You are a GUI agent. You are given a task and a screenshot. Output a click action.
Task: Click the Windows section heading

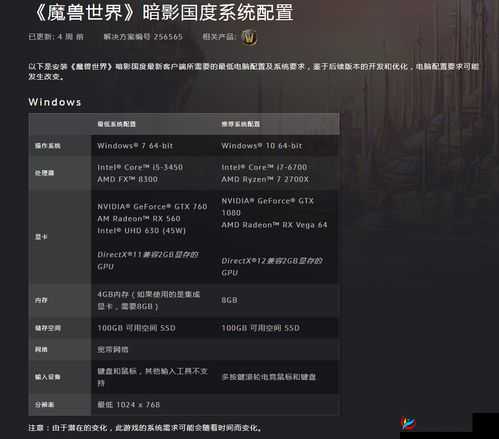click(x=55, y=102)
